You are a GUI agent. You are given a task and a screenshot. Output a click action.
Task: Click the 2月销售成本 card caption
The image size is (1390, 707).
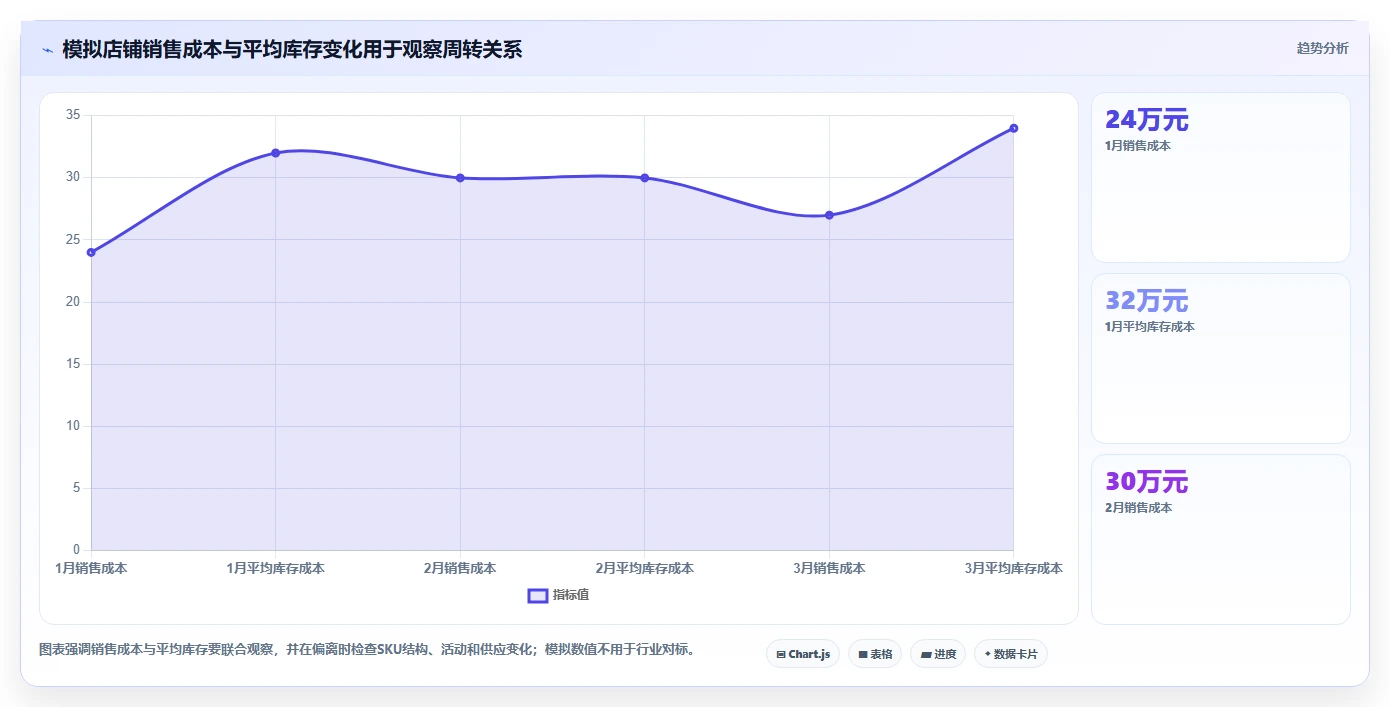click(x=1137, y=508)
